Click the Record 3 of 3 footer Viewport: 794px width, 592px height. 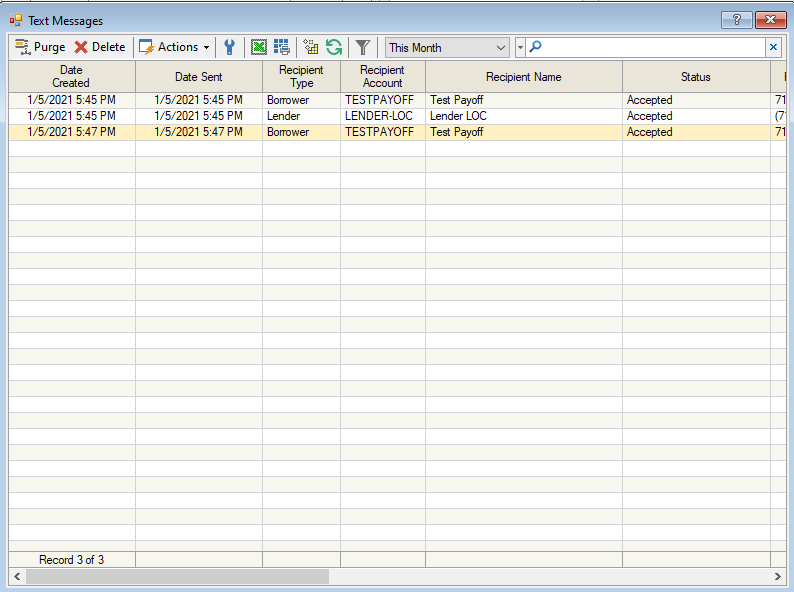click(71, 560)
